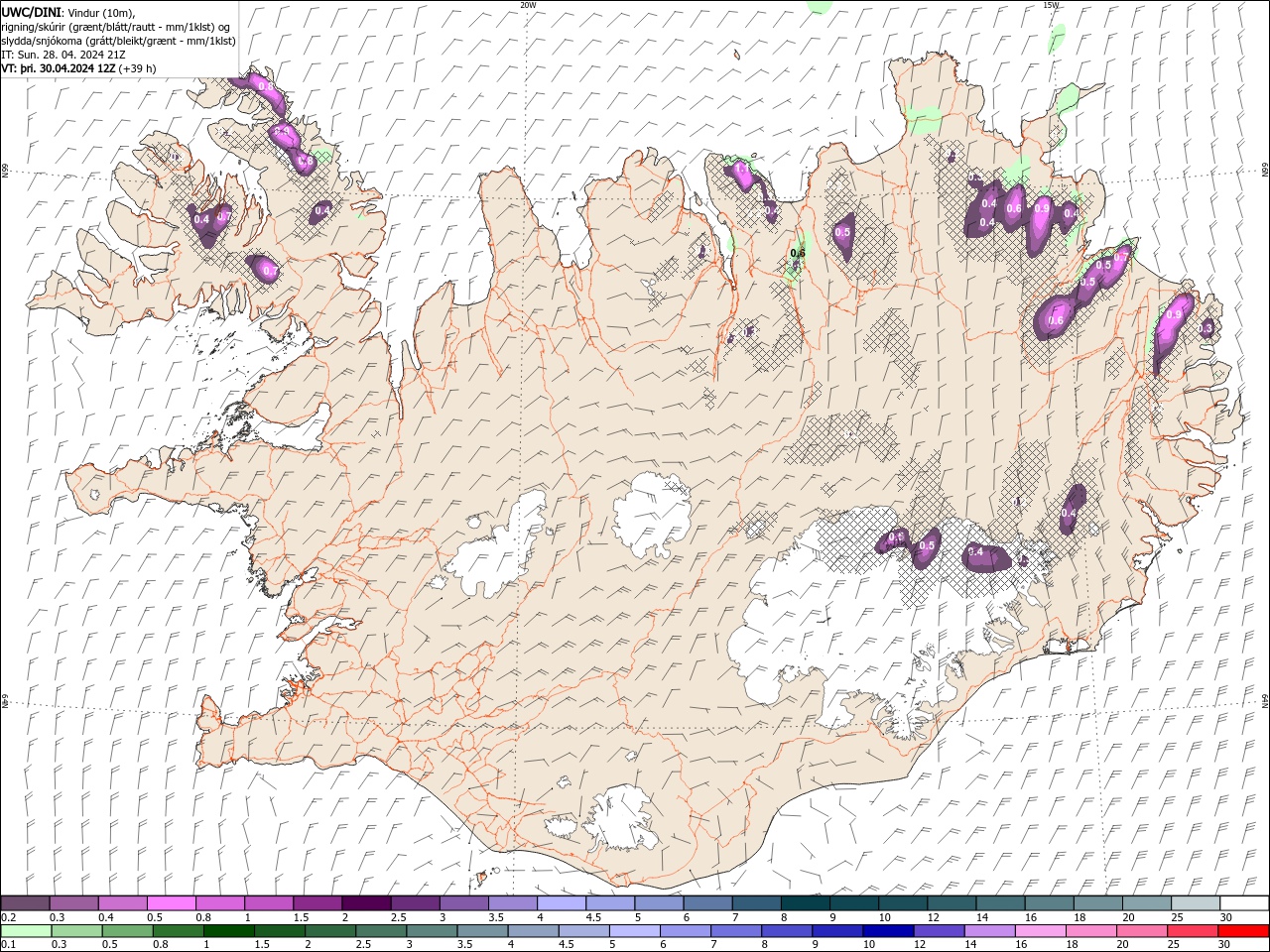Click the 20W longitude label

click(529, 5)
